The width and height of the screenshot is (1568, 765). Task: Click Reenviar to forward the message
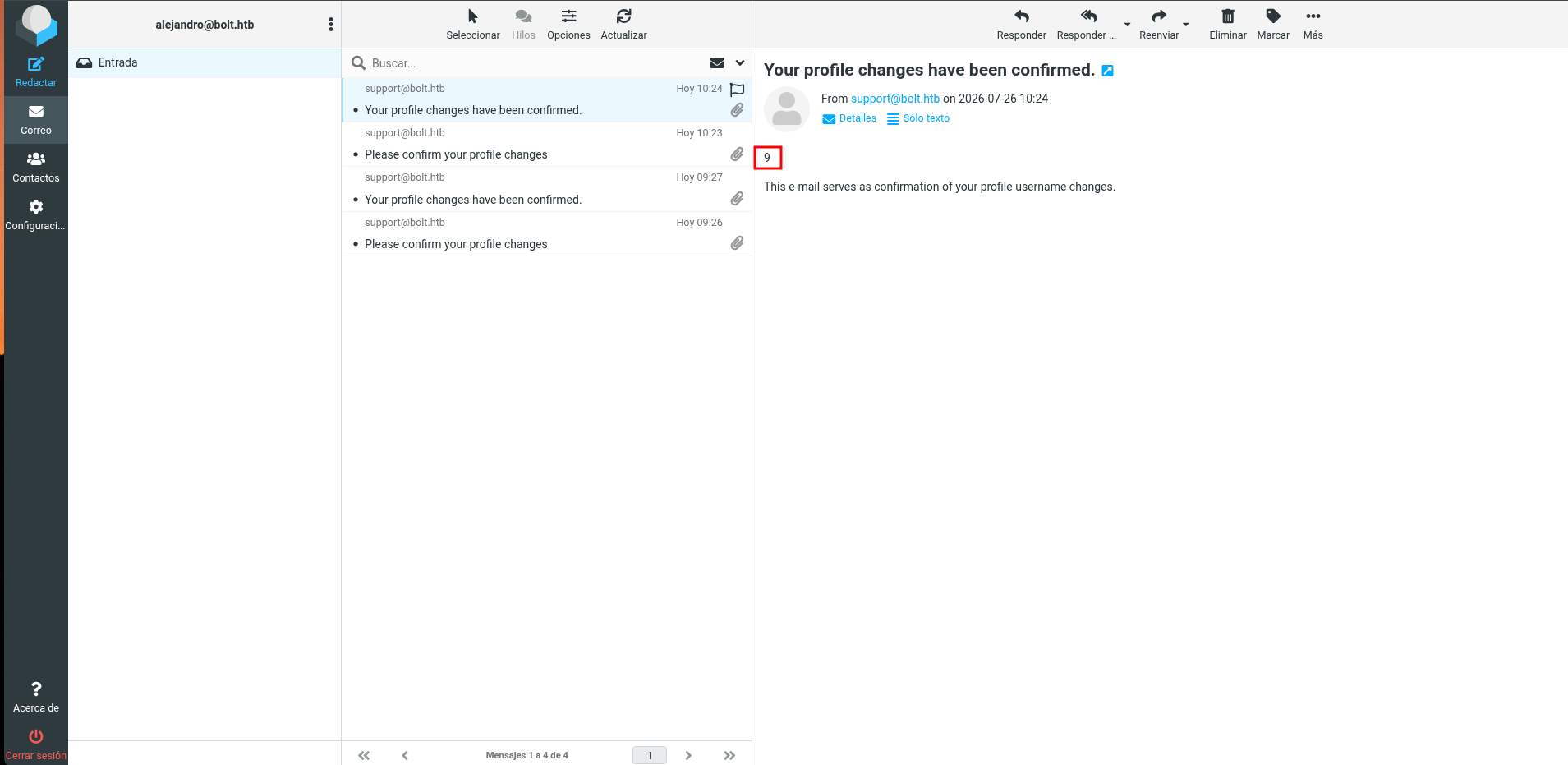[x=1159, y=24]
